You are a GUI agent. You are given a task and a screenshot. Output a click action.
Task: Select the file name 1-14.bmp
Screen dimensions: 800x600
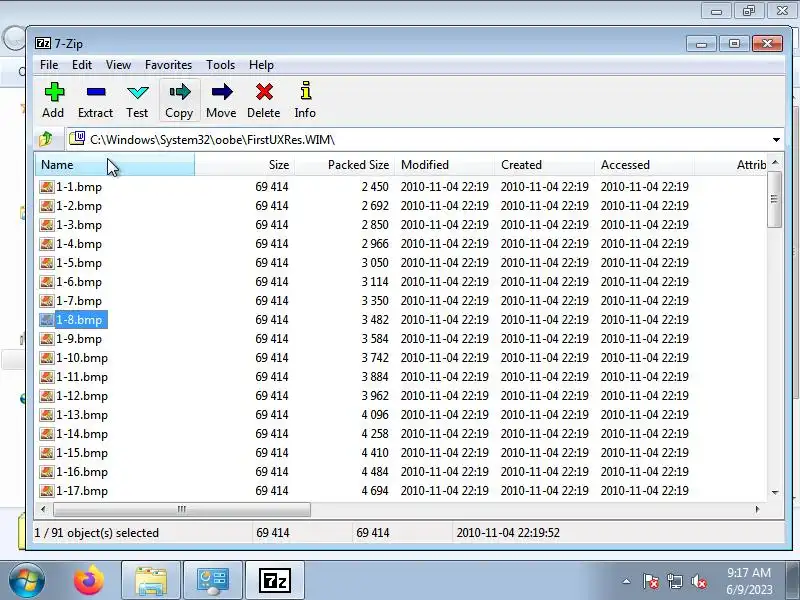(x=82, y=434)
